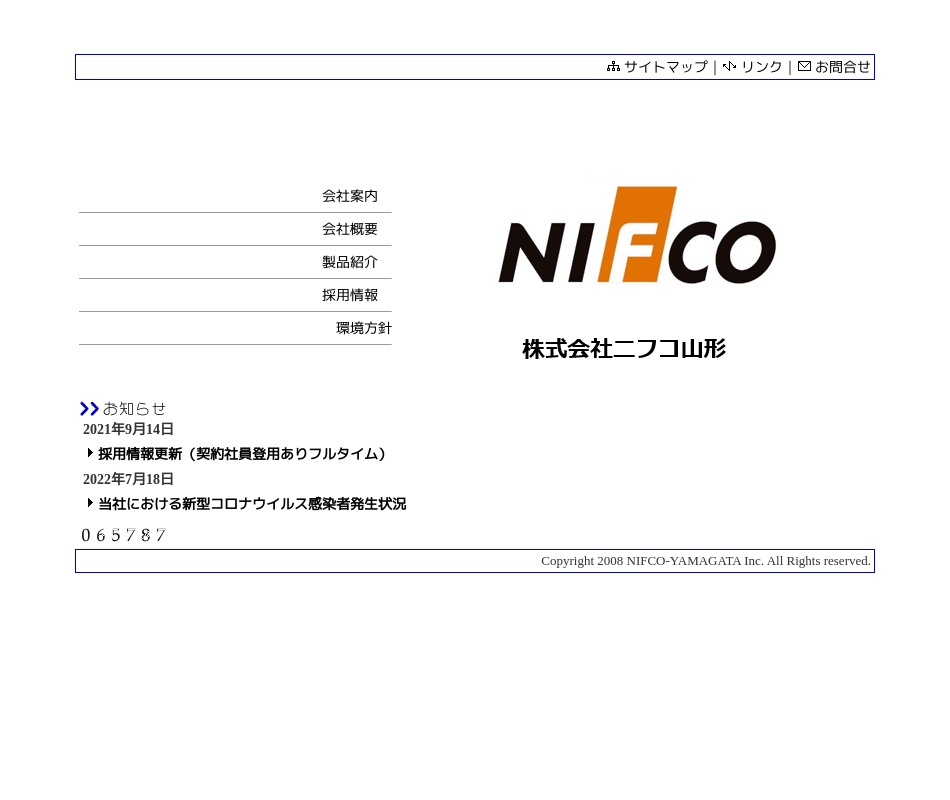
Task: Click the sitemap tree icon
Action: click(x=613, y=67)
